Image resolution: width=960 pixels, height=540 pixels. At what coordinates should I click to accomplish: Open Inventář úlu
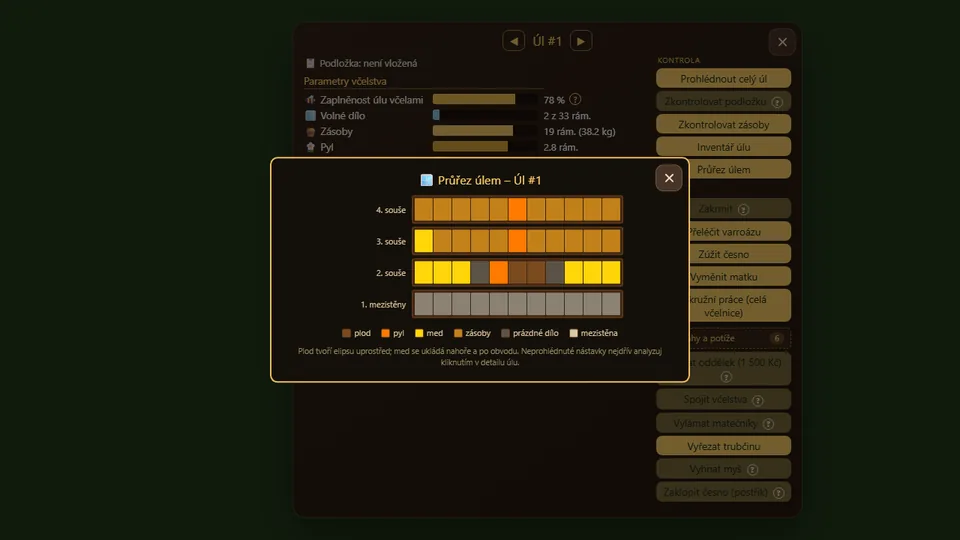(724, 147)
